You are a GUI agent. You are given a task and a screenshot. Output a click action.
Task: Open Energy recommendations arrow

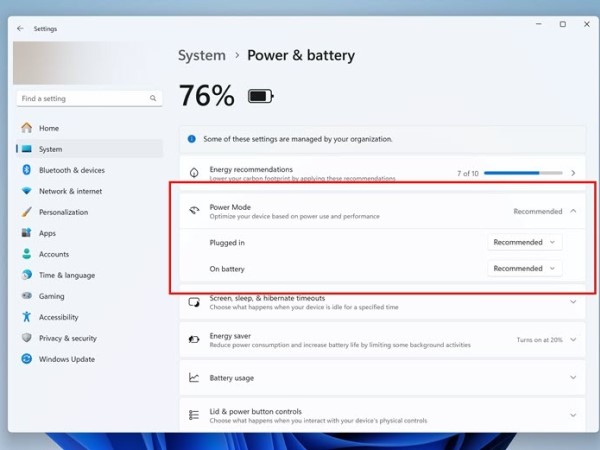click(x=573, y=173)
